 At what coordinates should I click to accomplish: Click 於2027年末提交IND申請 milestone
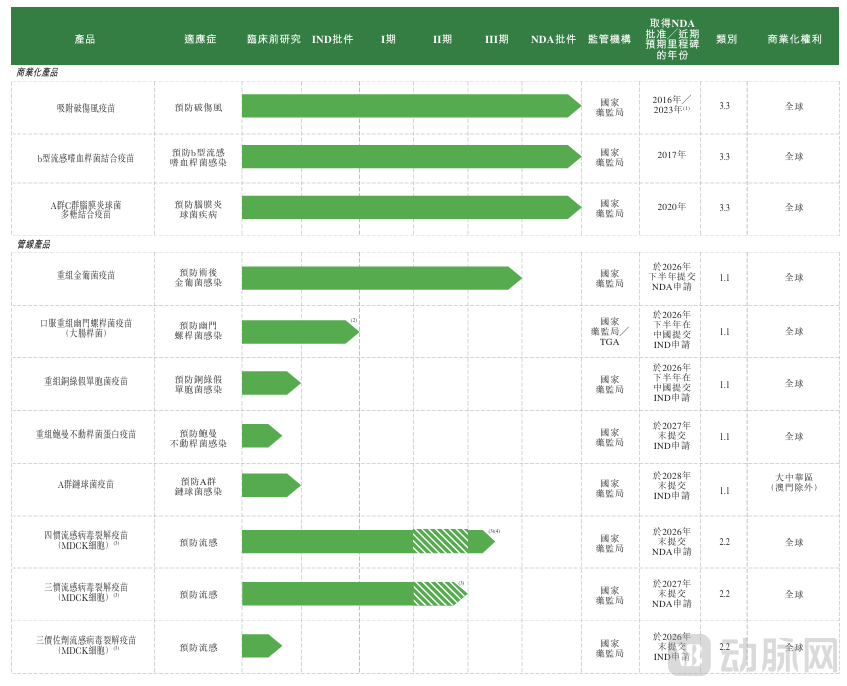click(x=671, y=435)
